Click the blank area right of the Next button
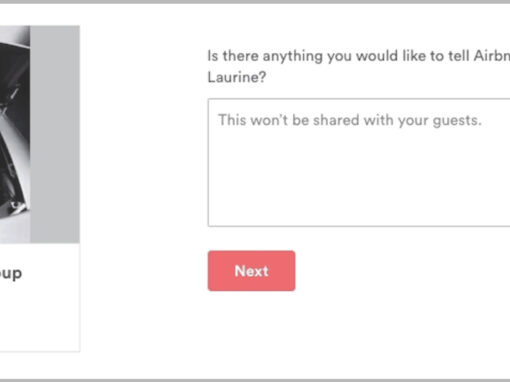This screenshot has width=510, height=382. (x=400, y=271)
